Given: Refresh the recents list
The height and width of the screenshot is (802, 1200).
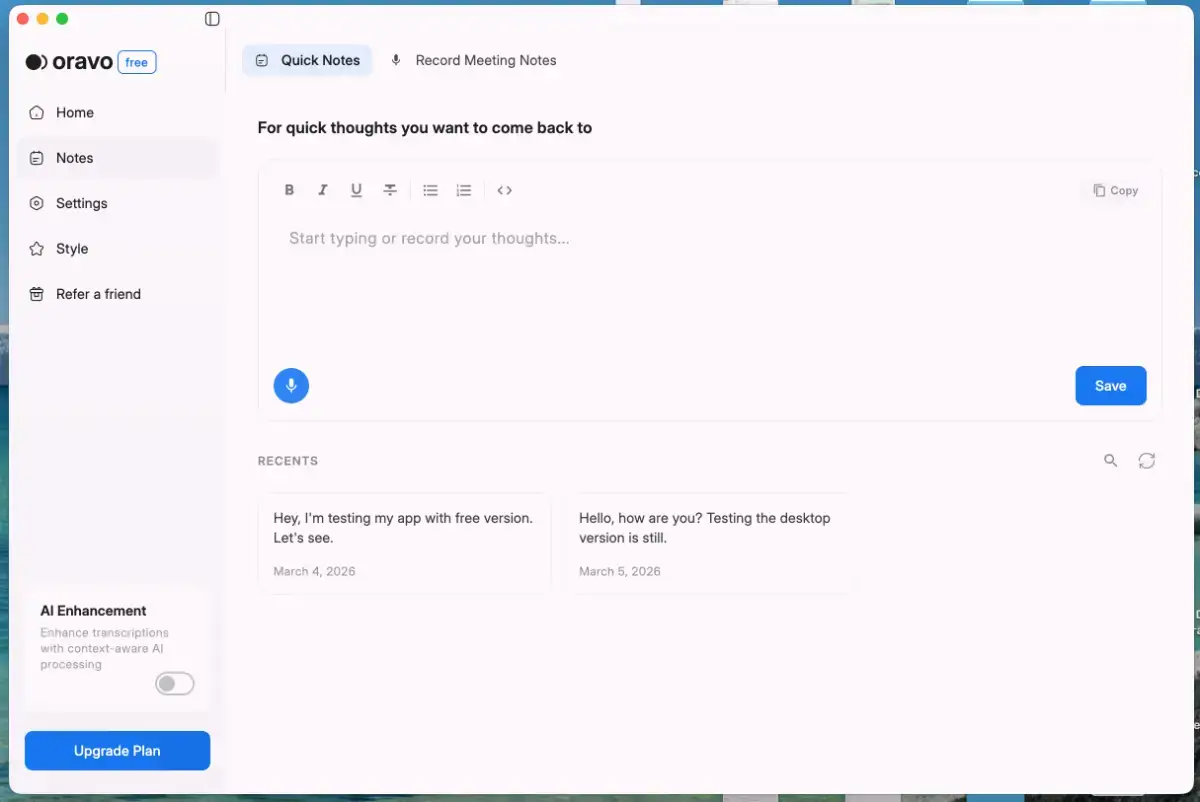Looking at the screenshot, I should pos(1146,461).
